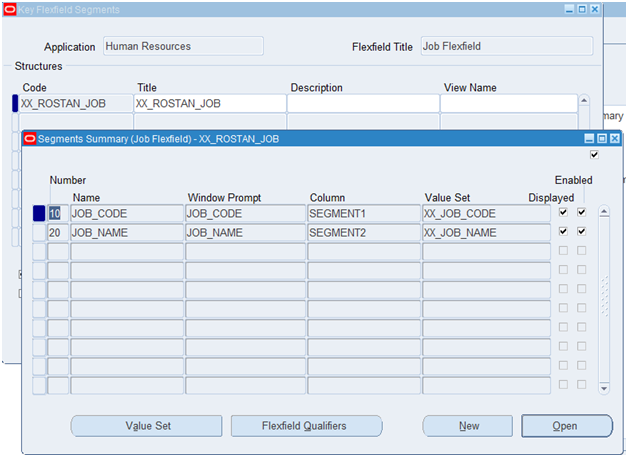Close the Key Flexfield Segments window
628x457 pixels.
(x=595, y=9)
